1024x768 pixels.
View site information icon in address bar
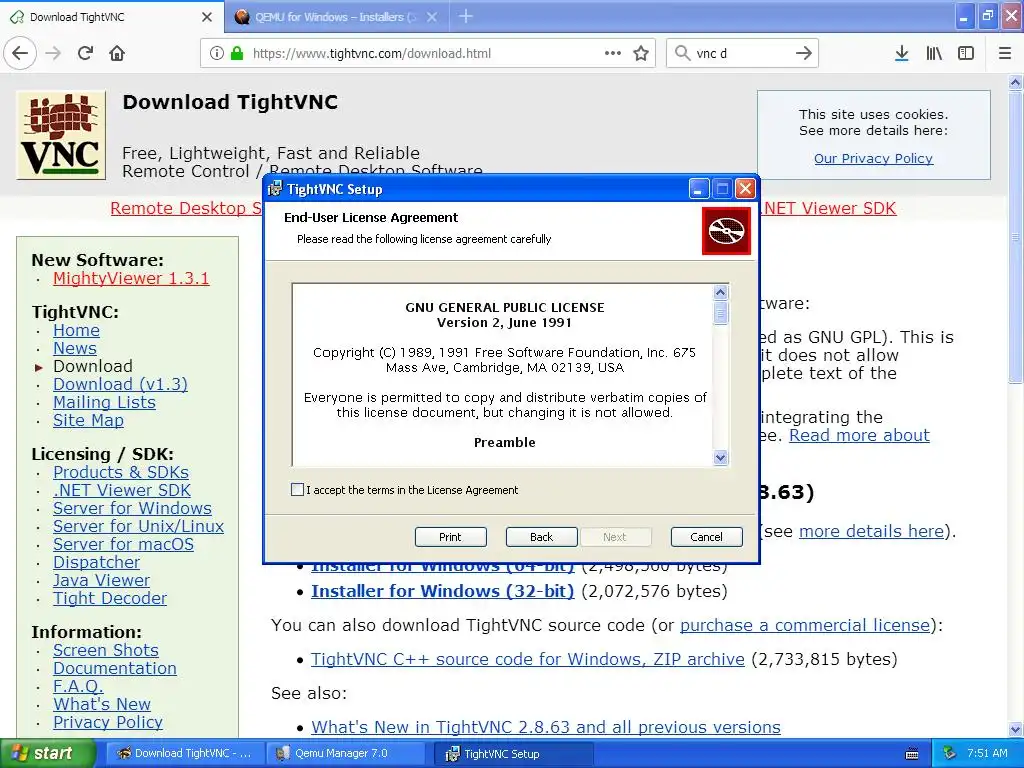coord(217,54)
